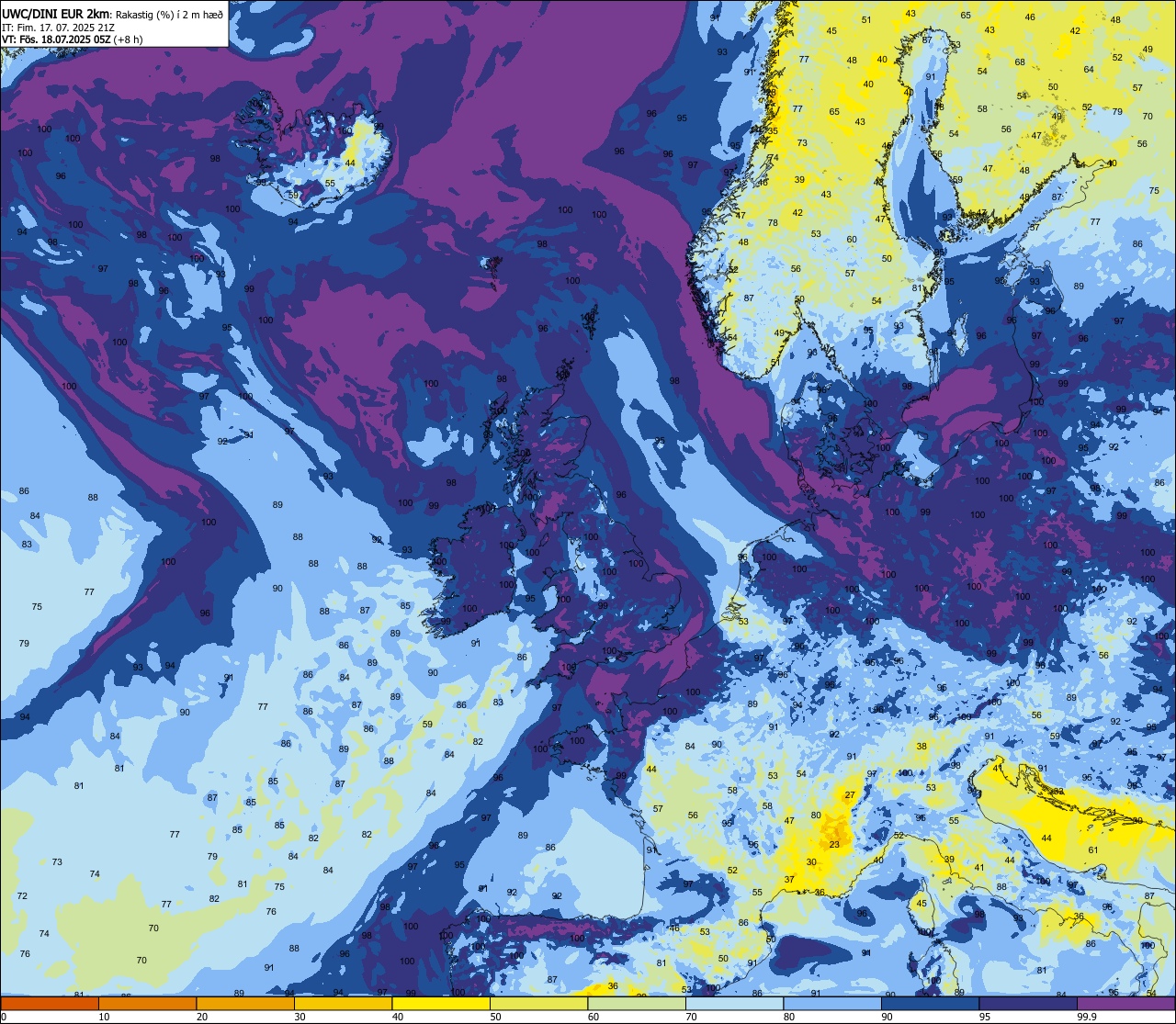The width and height of the screenshot is (1176, 1024).
Task: Click the '99.9' tick label on the colour scale
Action: (1087, 1017)
